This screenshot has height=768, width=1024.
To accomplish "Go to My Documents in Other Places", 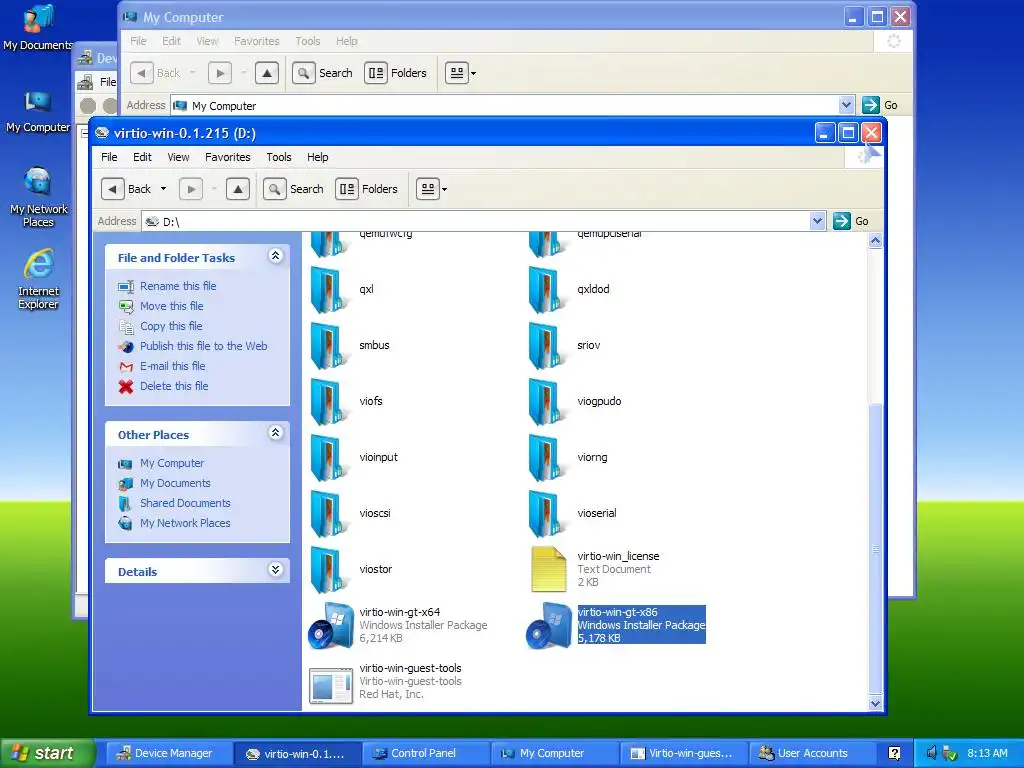I will tap(175, 483).
